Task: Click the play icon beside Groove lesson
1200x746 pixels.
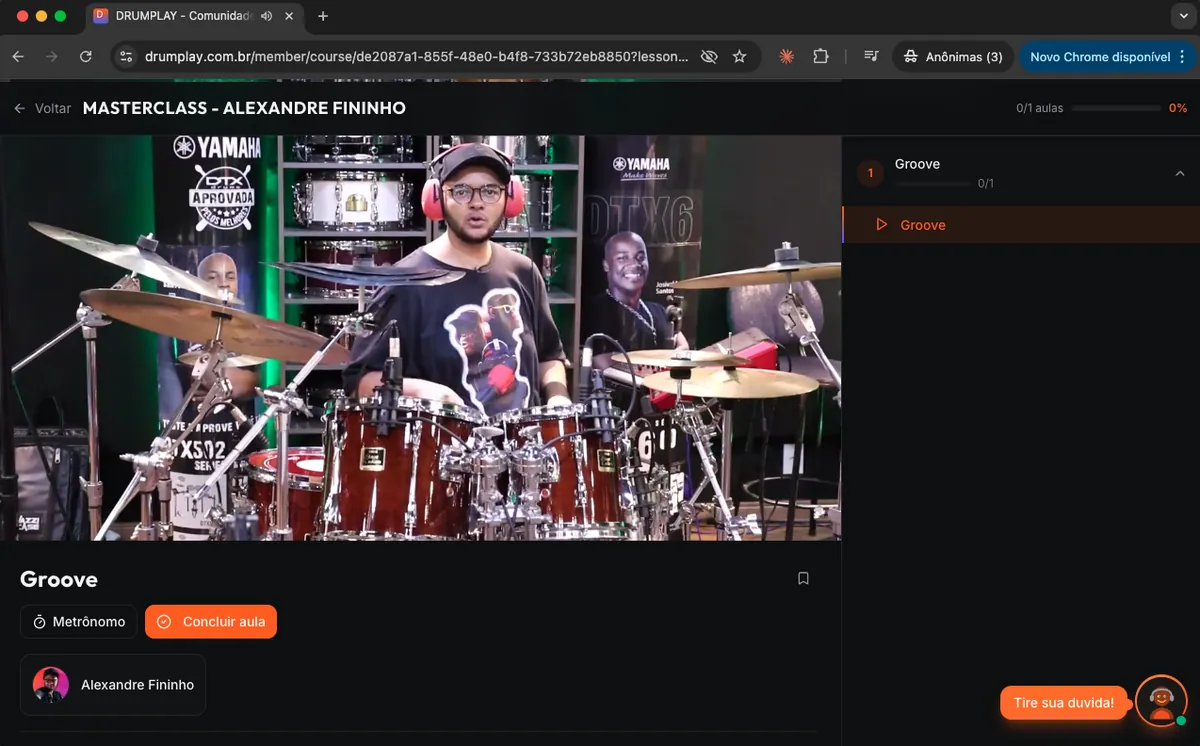Action: [881, 225]
